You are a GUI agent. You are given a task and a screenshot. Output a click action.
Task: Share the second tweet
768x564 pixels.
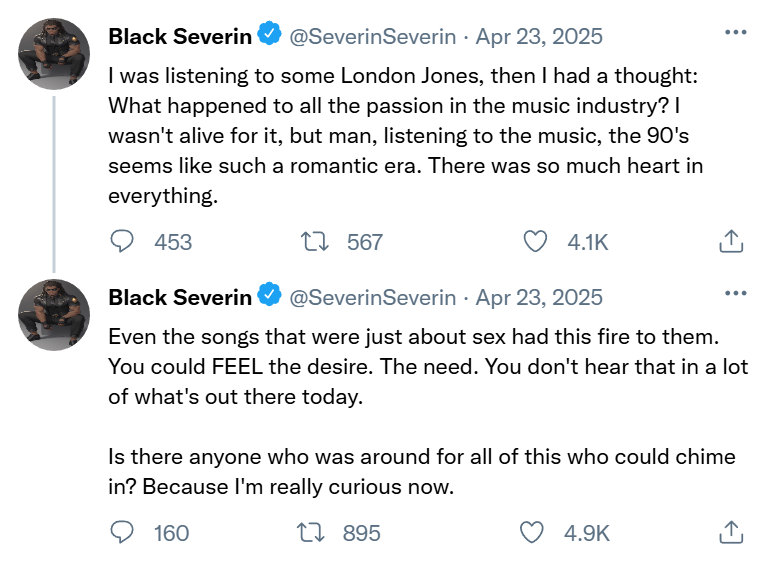tap(731, 533)
